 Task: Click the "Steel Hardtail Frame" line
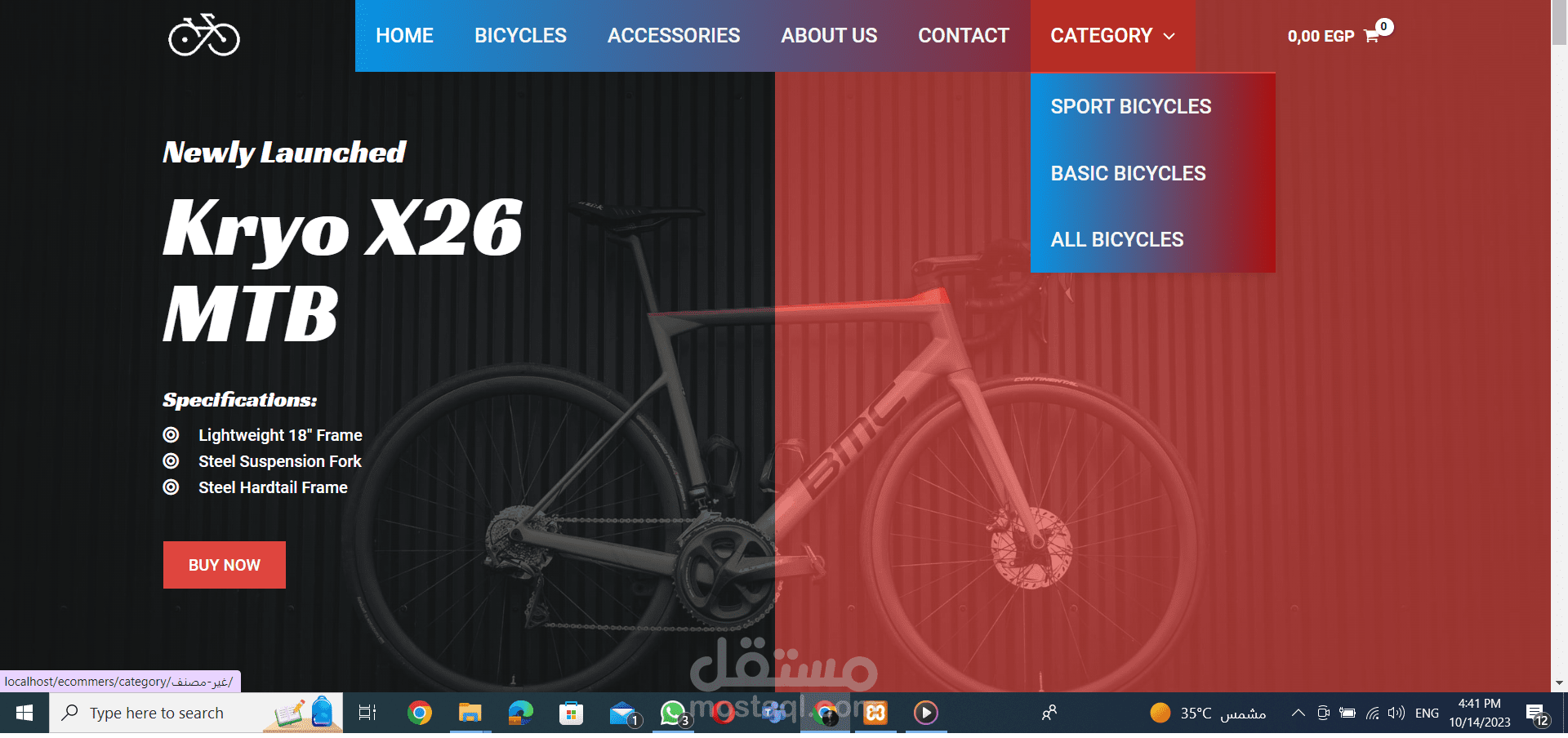[273, 487]
